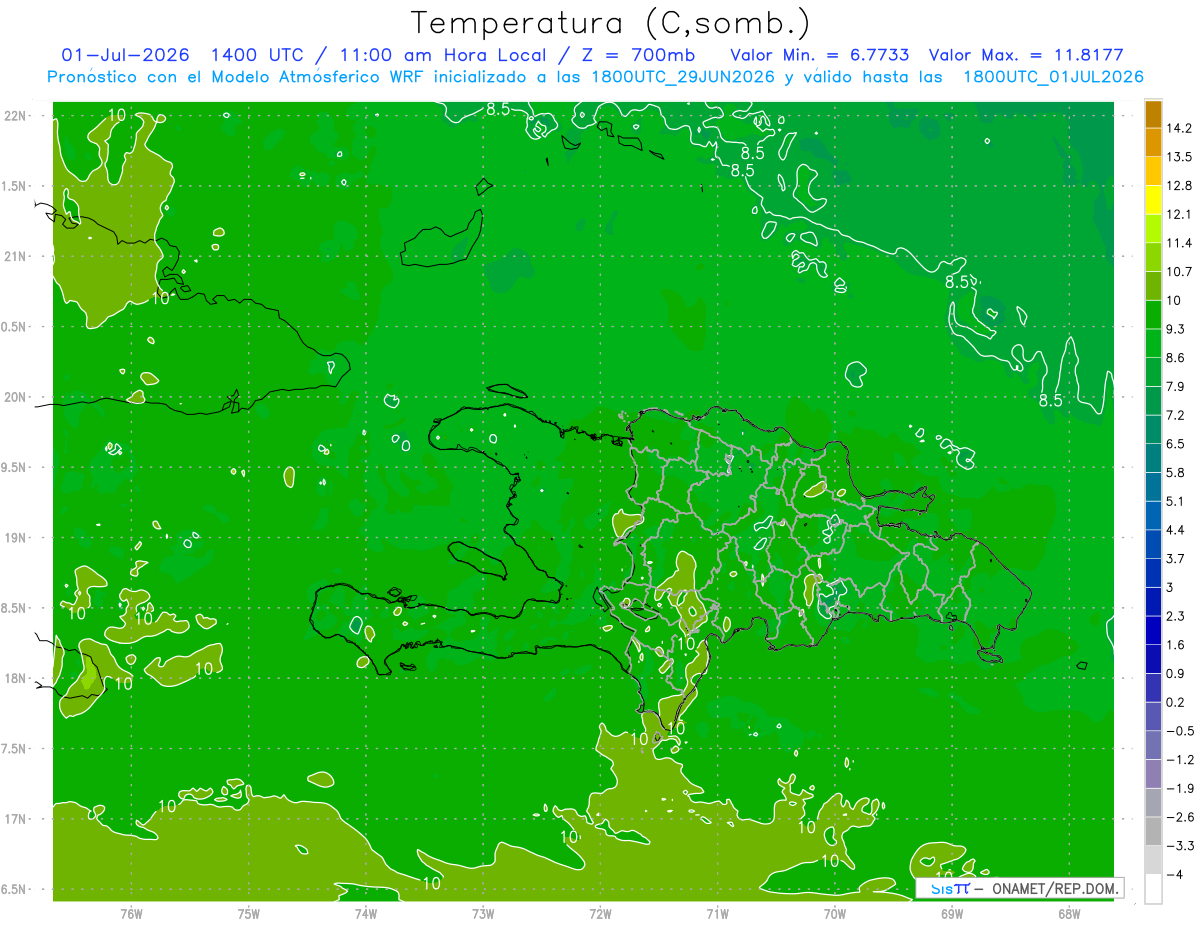
Task: Pick the white swatch below -4
Action: pyautogui.click(x=1153, y=889)
